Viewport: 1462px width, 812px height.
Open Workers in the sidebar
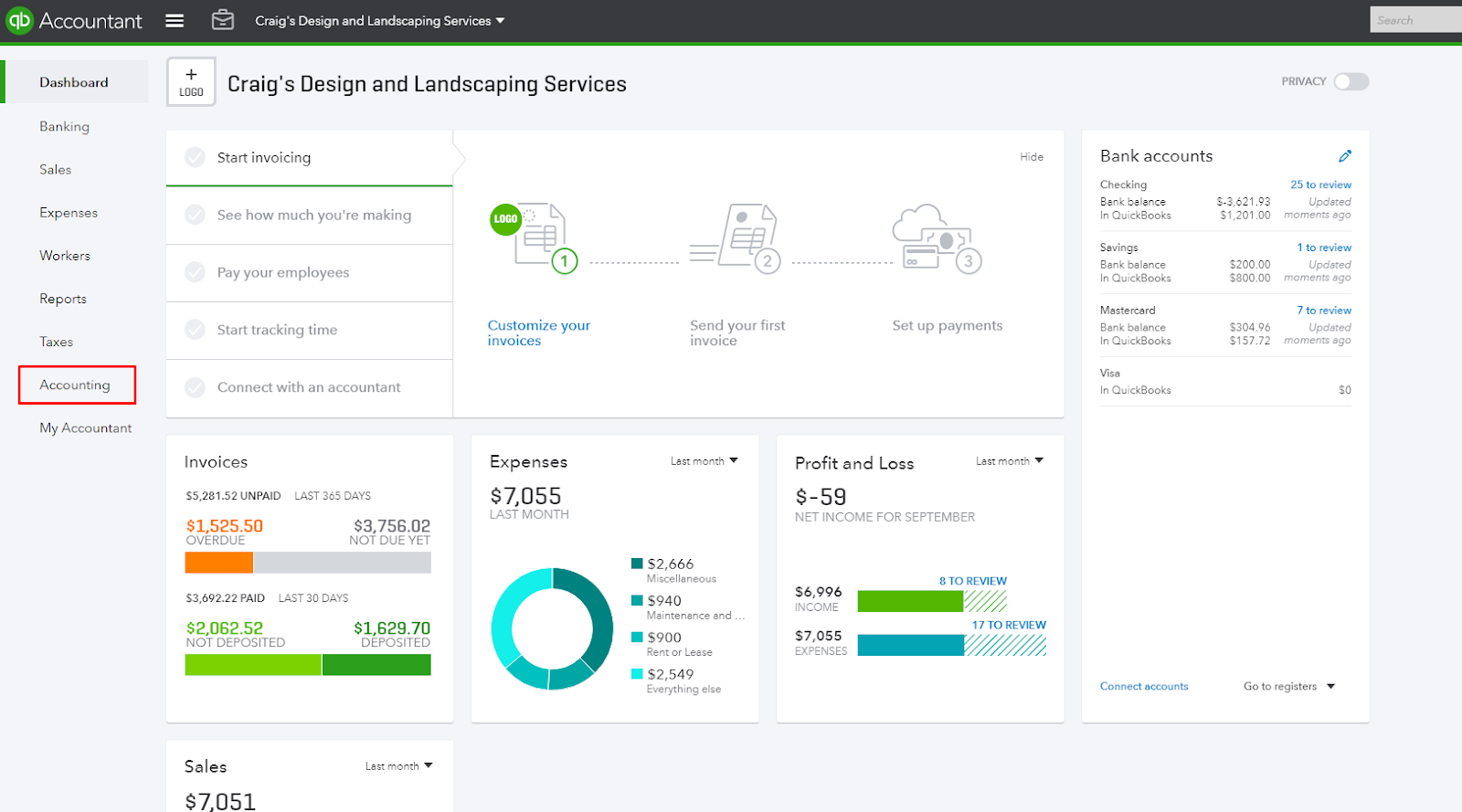coord(65,255)
